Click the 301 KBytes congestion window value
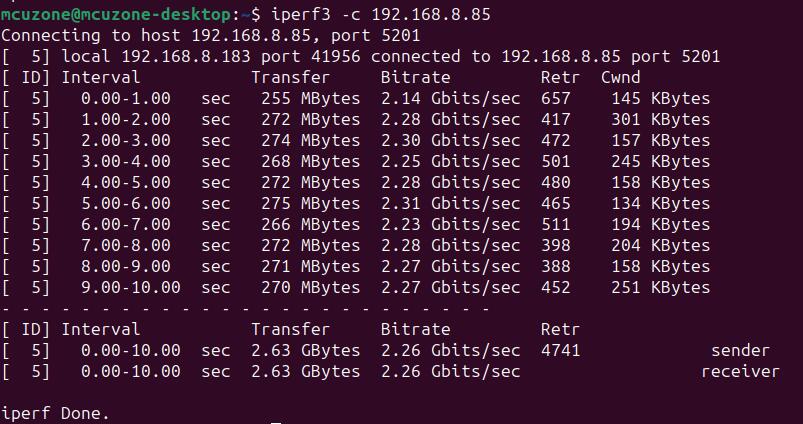Image resolution: width=803 pixels, height=424 pixels. tap(660, 120)
